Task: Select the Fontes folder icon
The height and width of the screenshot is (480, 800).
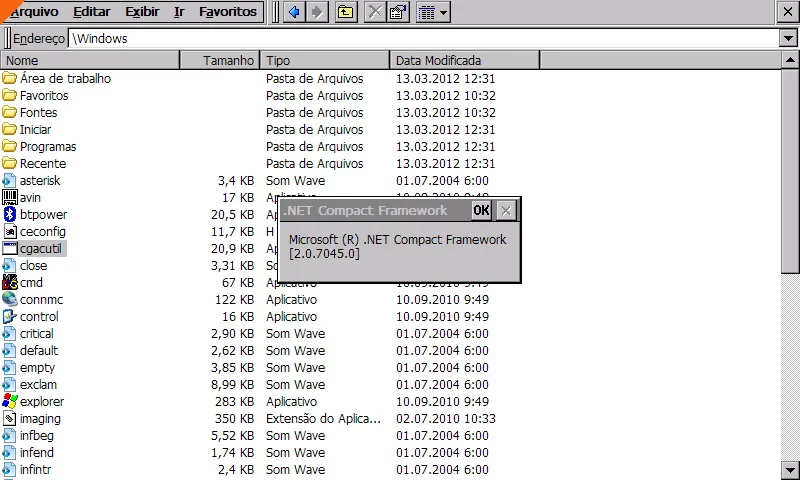Action: pos(9,112)
